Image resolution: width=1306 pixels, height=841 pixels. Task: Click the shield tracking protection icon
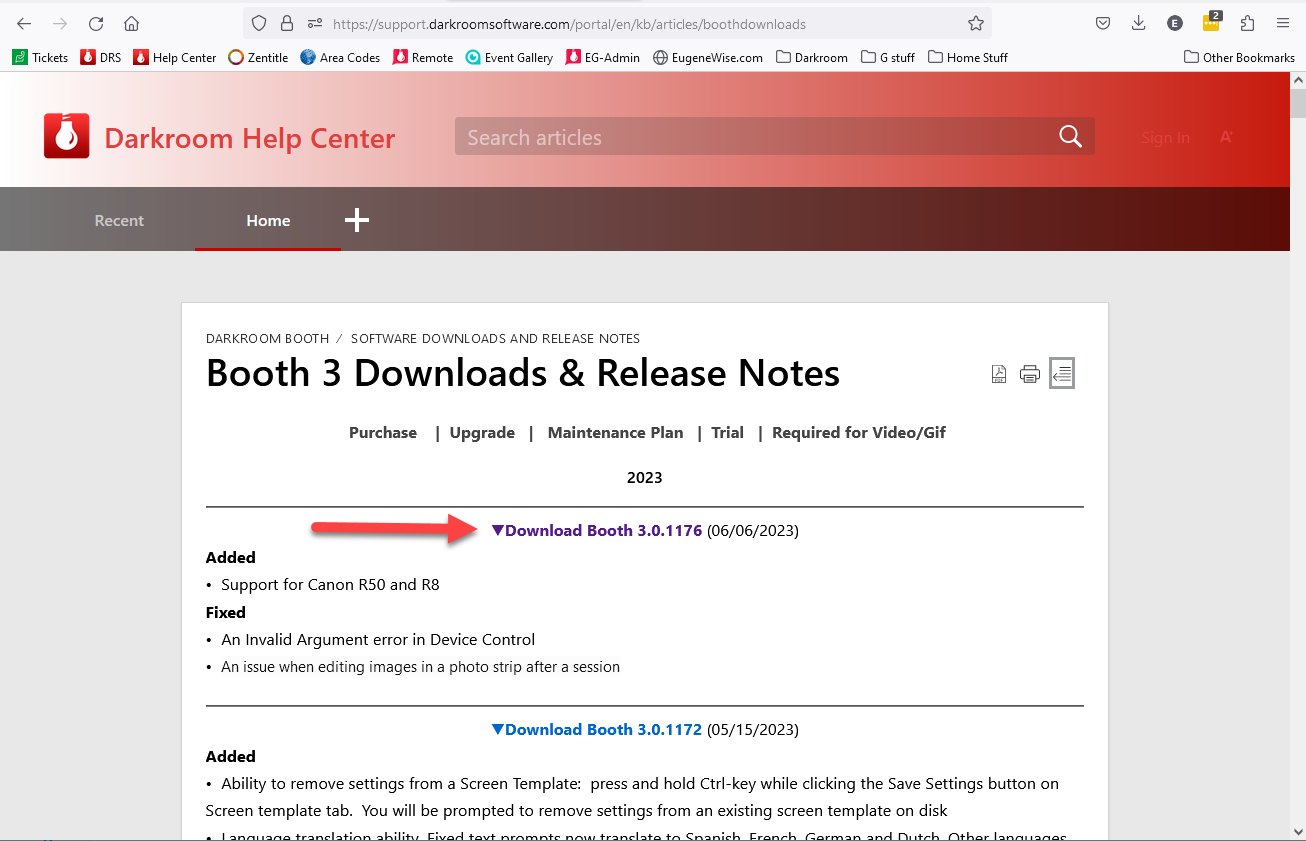tap(259, 23)
